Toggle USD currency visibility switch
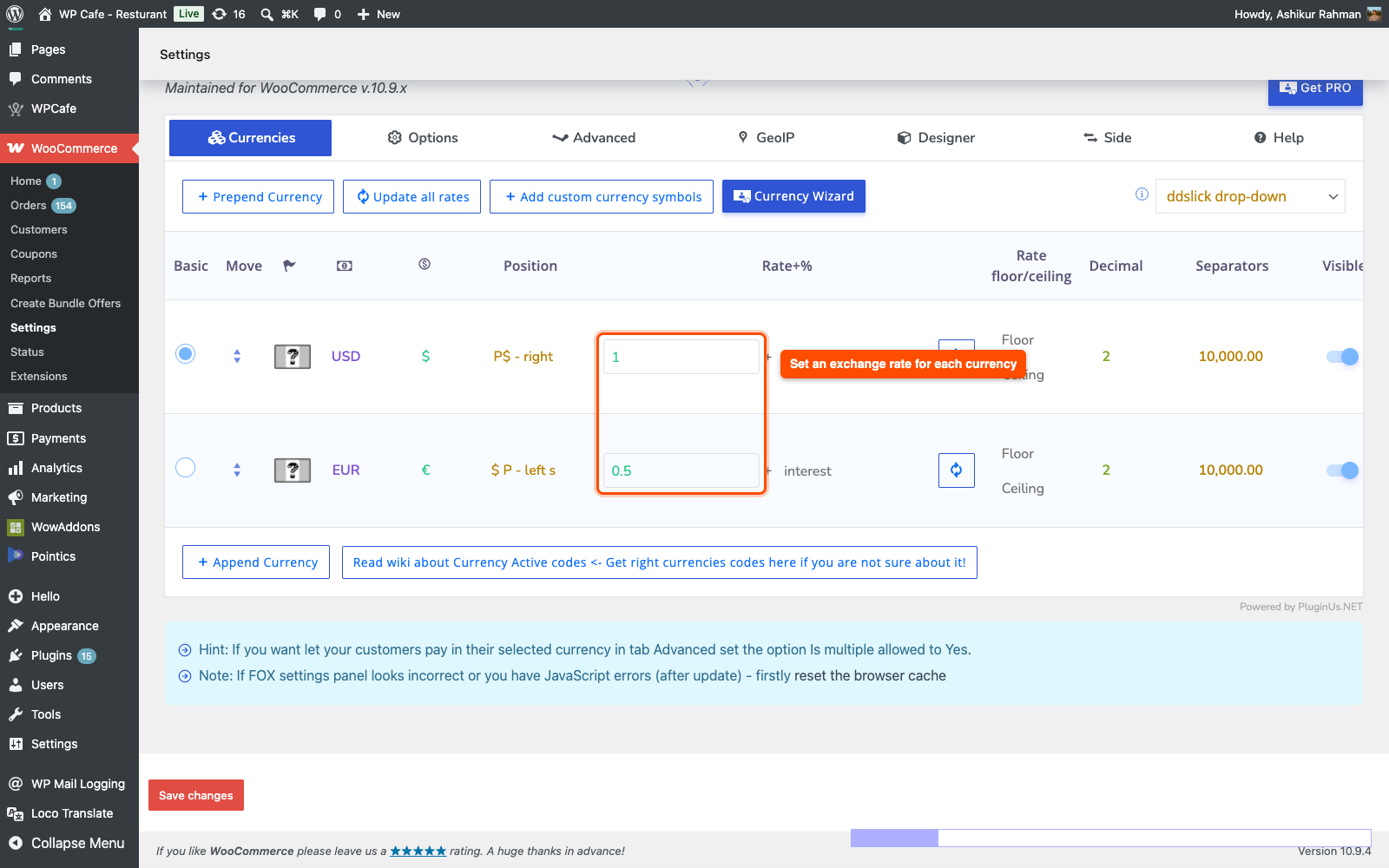Viewport: 1389px width, 868px height. (x=1342, y=357)
